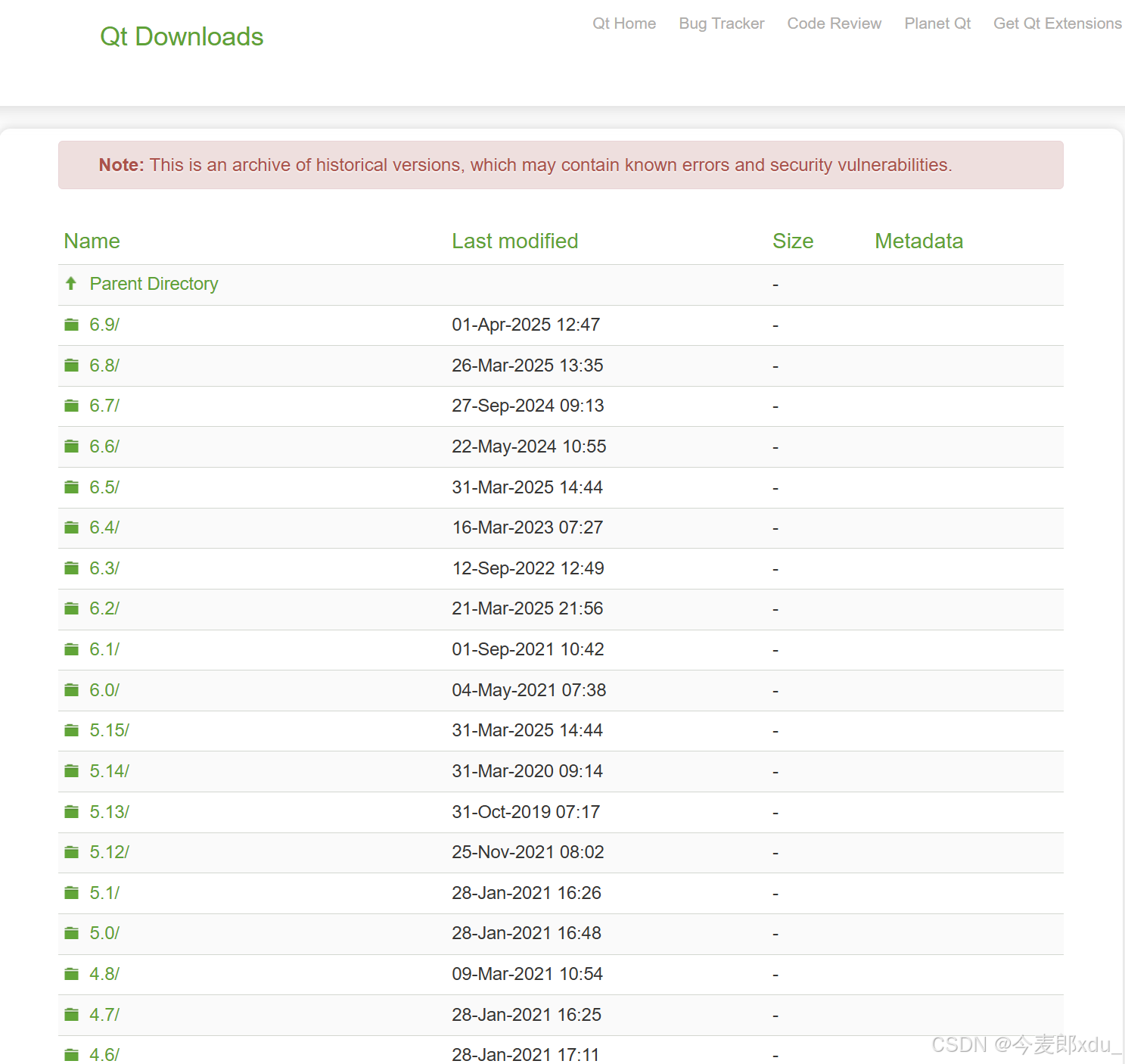
Task: Select the date 26-Mar-2025 13:35
Action: pyautogui.click(x=527, y=366)
